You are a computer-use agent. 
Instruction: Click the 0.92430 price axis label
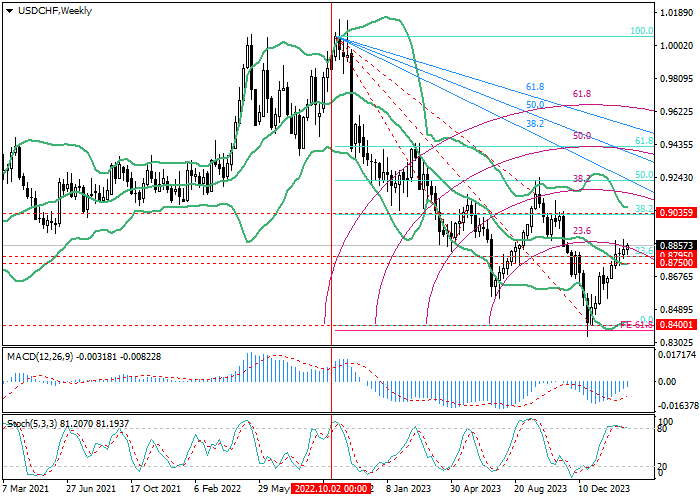coord(676,178)
